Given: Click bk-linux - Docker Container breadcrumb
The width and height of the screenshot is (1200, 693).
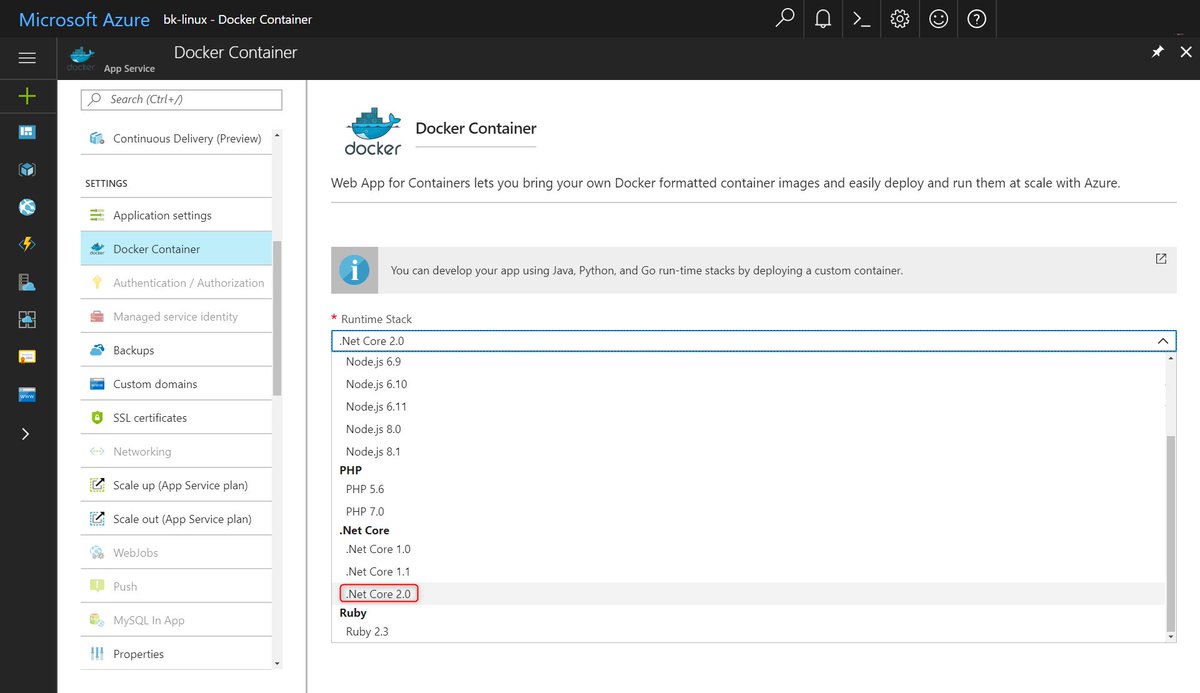Looking at the screenshot, I should pyautogui.click(x=238, y=19).
